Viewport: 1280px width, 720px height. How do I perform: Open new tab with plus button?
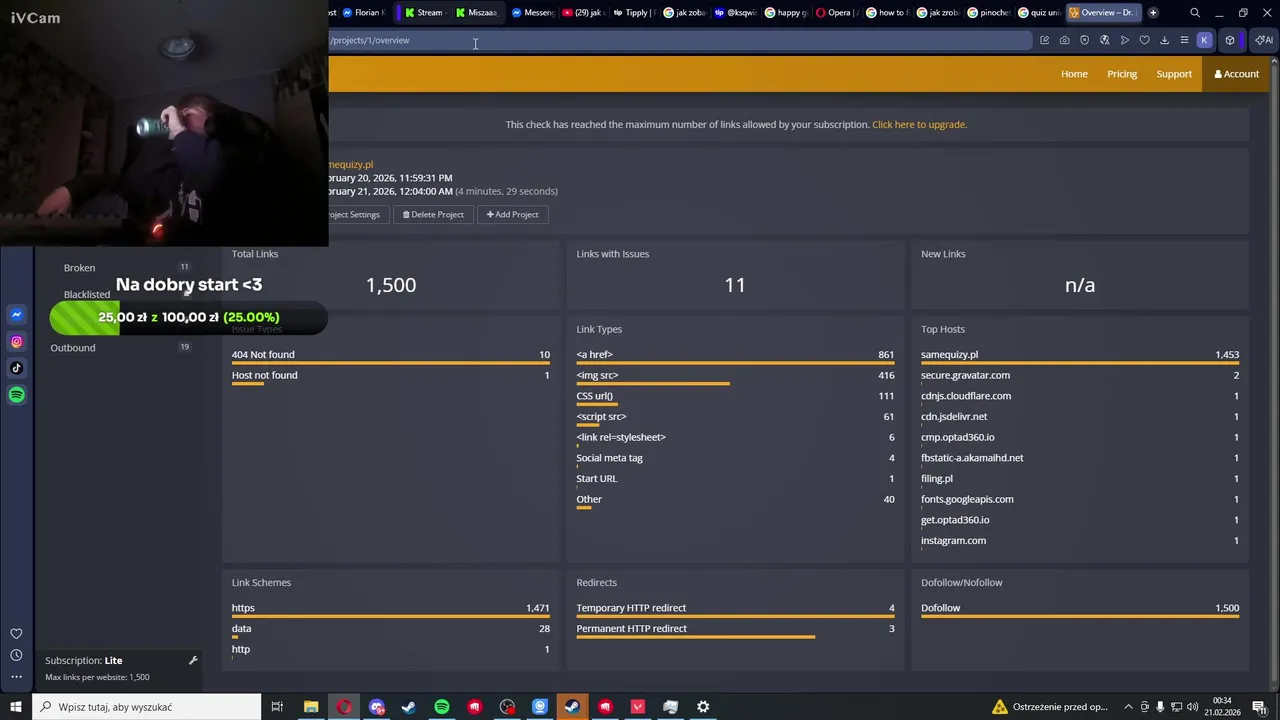1153,13
